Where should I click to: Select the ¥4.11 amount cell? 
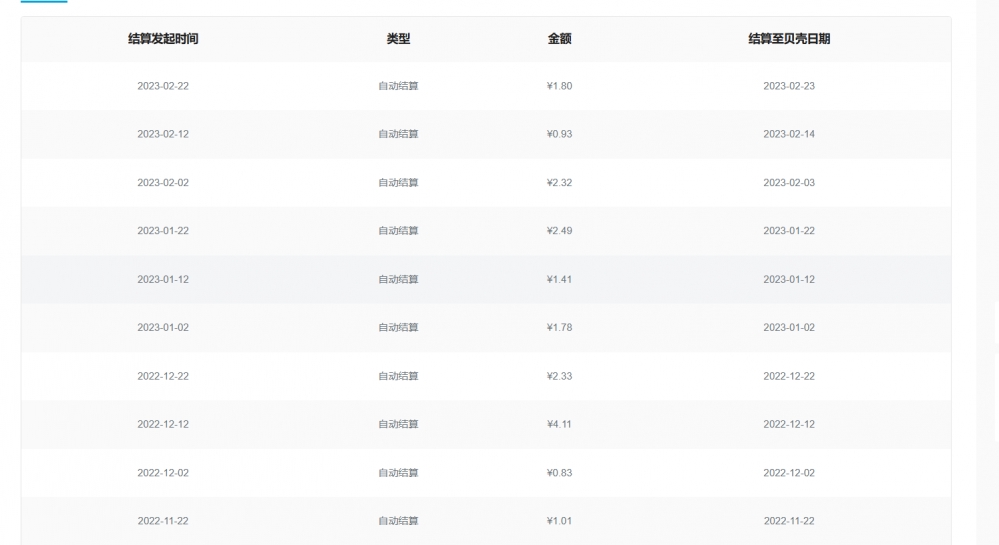click(559, 424)
